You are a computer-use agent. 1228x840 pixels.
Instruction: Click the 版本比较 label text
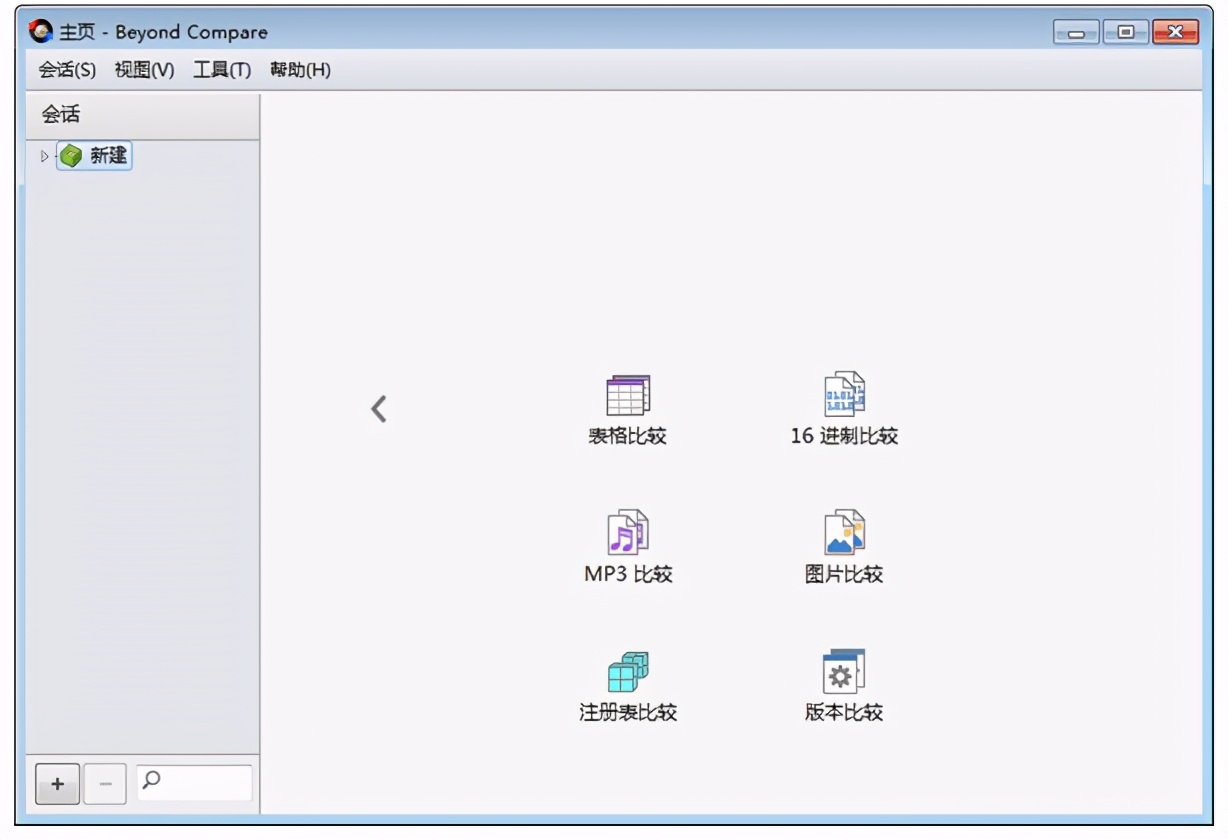844,712
